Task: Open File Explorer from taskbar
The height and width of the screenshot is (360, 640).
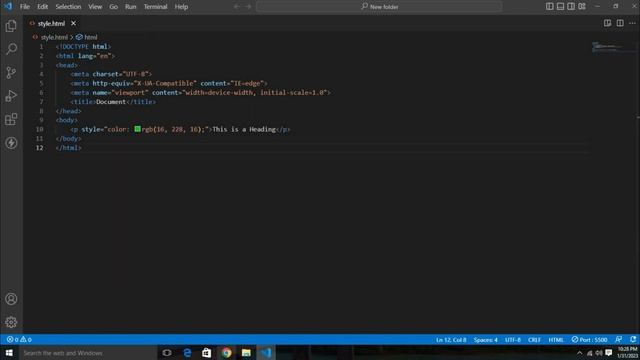Action: pyautogui.click(x=246, y=353)
